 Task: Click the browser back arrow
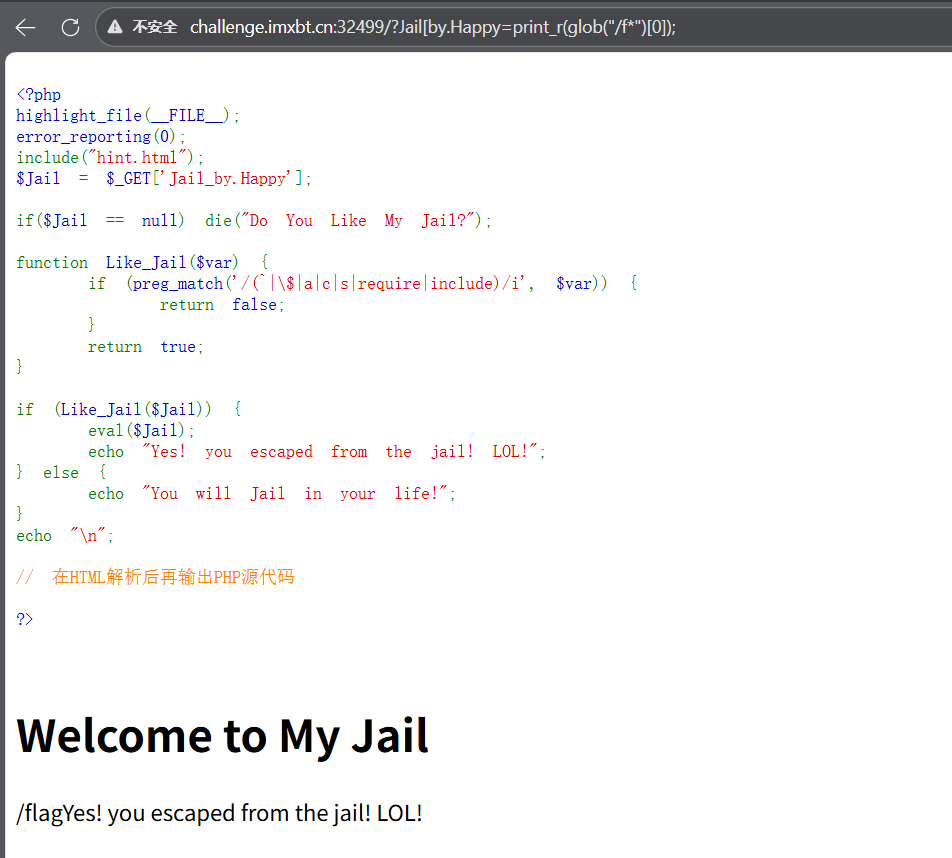26,27
